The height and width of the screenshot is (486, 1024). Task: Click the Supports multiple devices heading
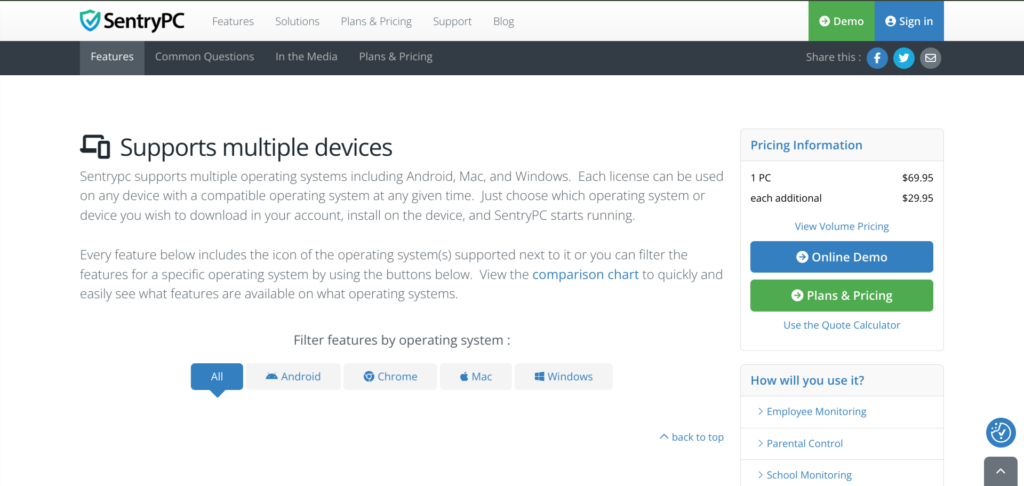256,148
